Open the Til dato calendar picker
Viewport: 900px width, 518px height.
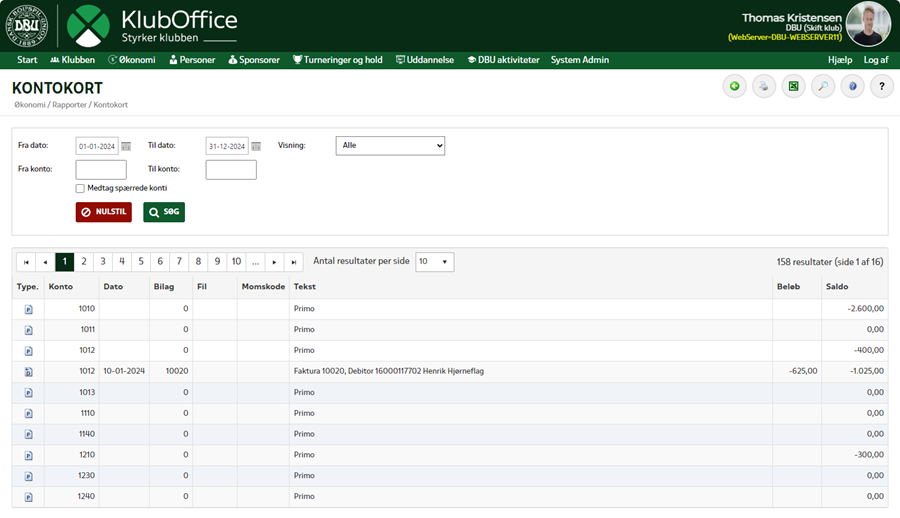(256, 146)
